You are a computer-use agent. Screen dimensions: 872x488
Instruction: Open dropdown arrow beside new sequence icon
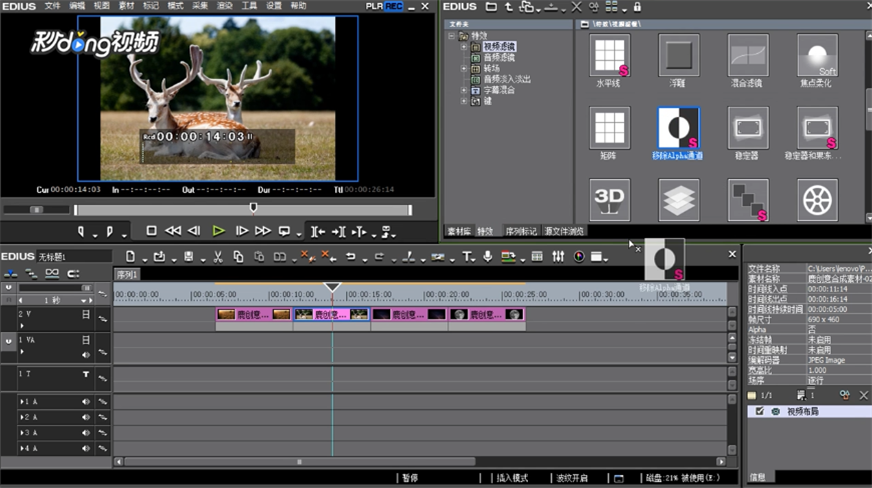point(145,260)
